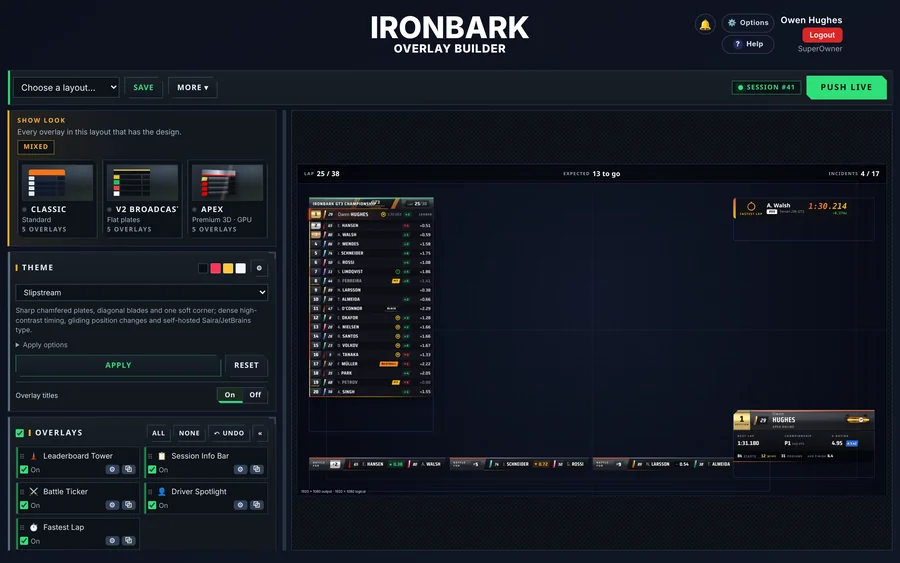Pick the red theme color swatch
Image resolution: width=900 pixels, height=563 pixels.
tap(215, 268)
